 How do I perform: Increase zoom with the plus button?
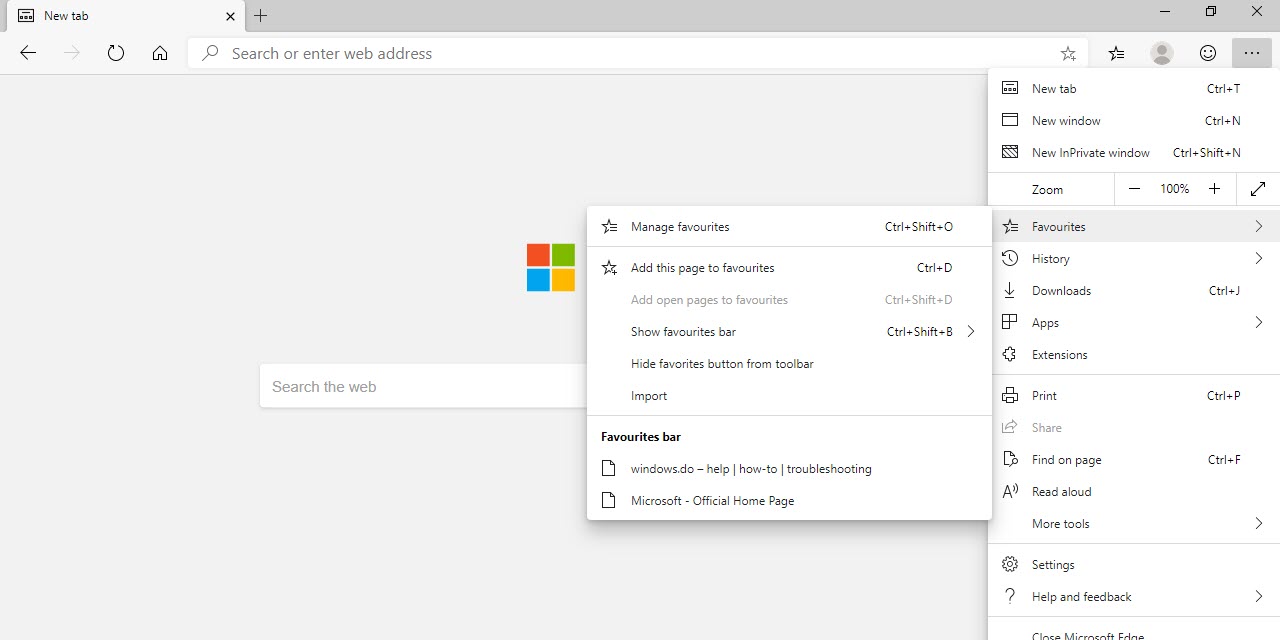(x=1214, y=189)
